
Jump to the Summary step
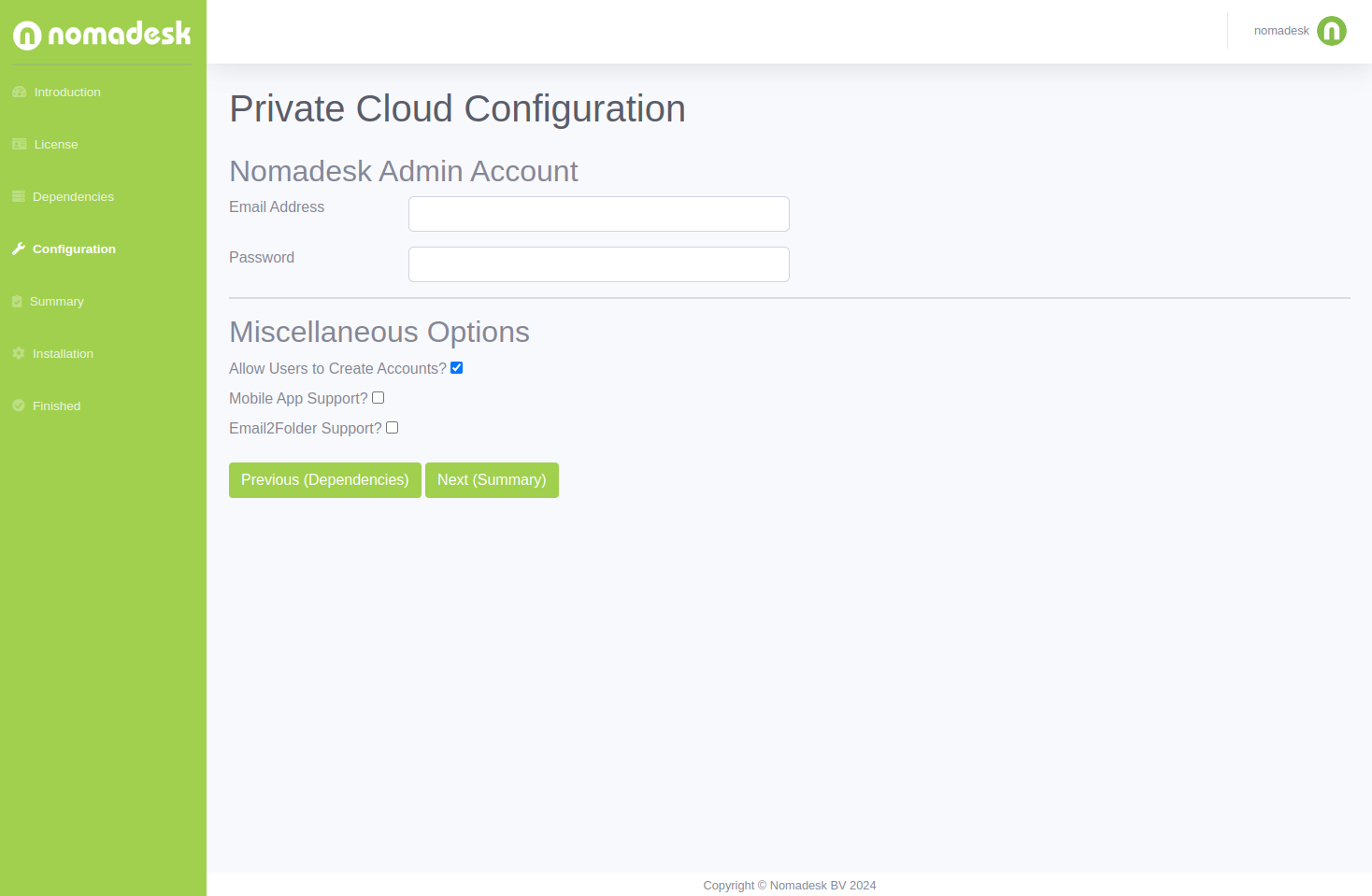57,301
